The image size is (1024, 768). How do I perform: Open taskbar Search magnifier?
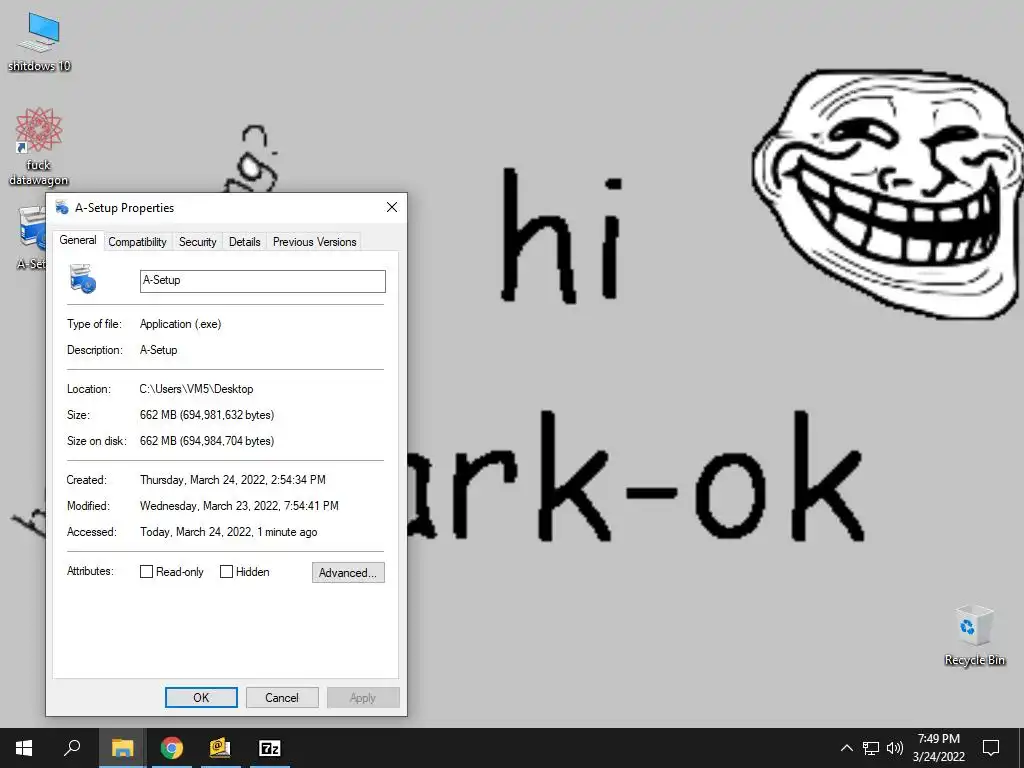72,748
